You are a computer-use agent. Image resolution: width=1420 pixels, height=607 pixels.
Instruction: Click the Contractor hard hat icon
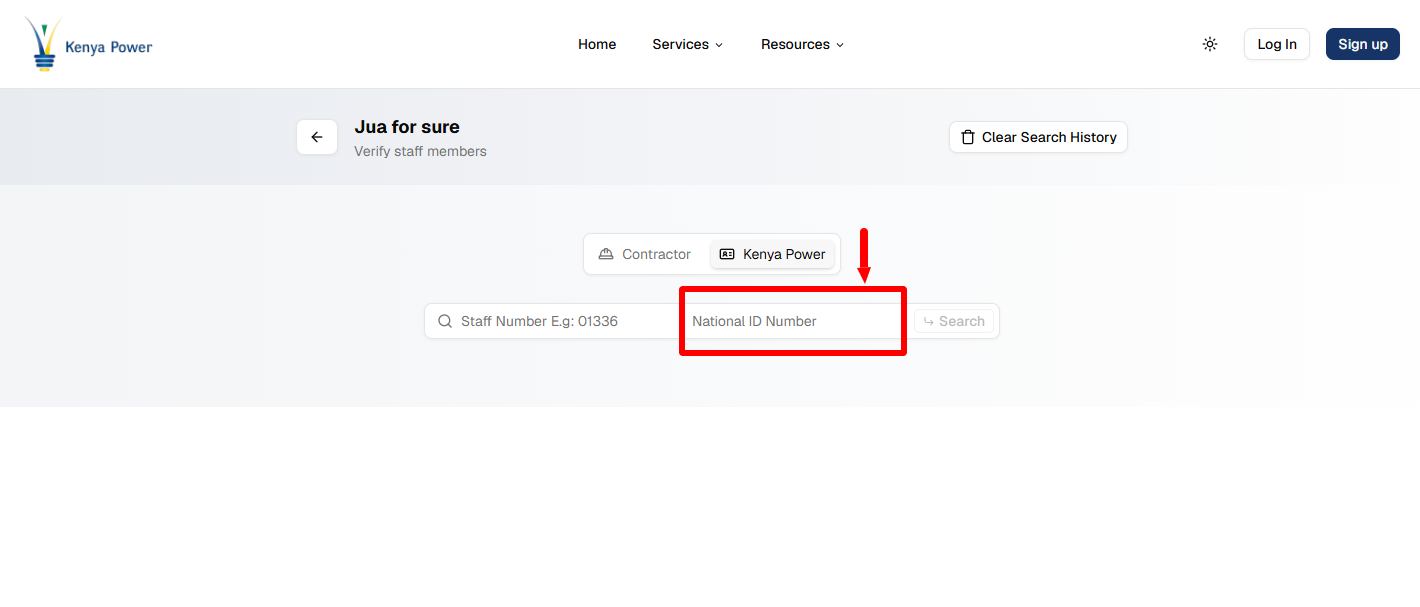click(x=606, y=254)
